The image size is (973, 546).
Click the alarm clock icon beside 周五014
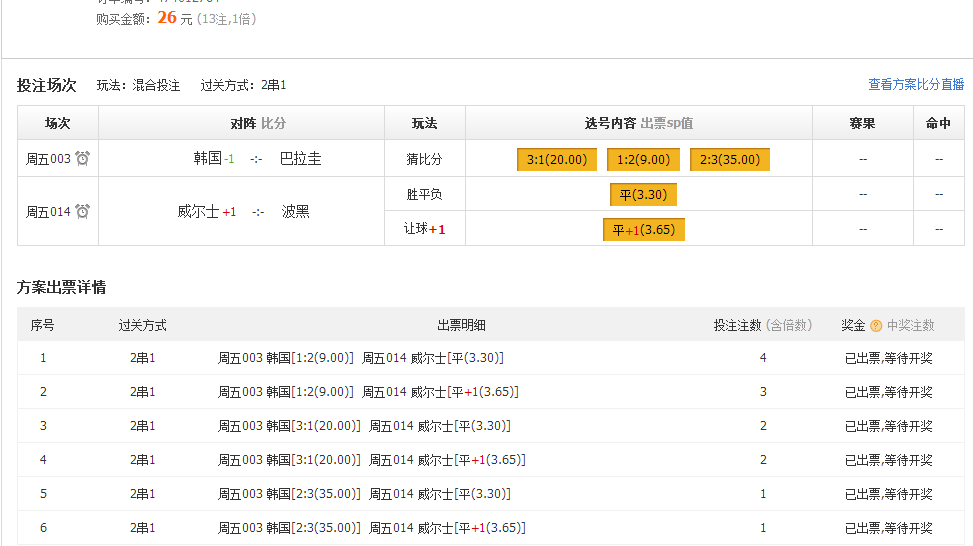[83, 211]
